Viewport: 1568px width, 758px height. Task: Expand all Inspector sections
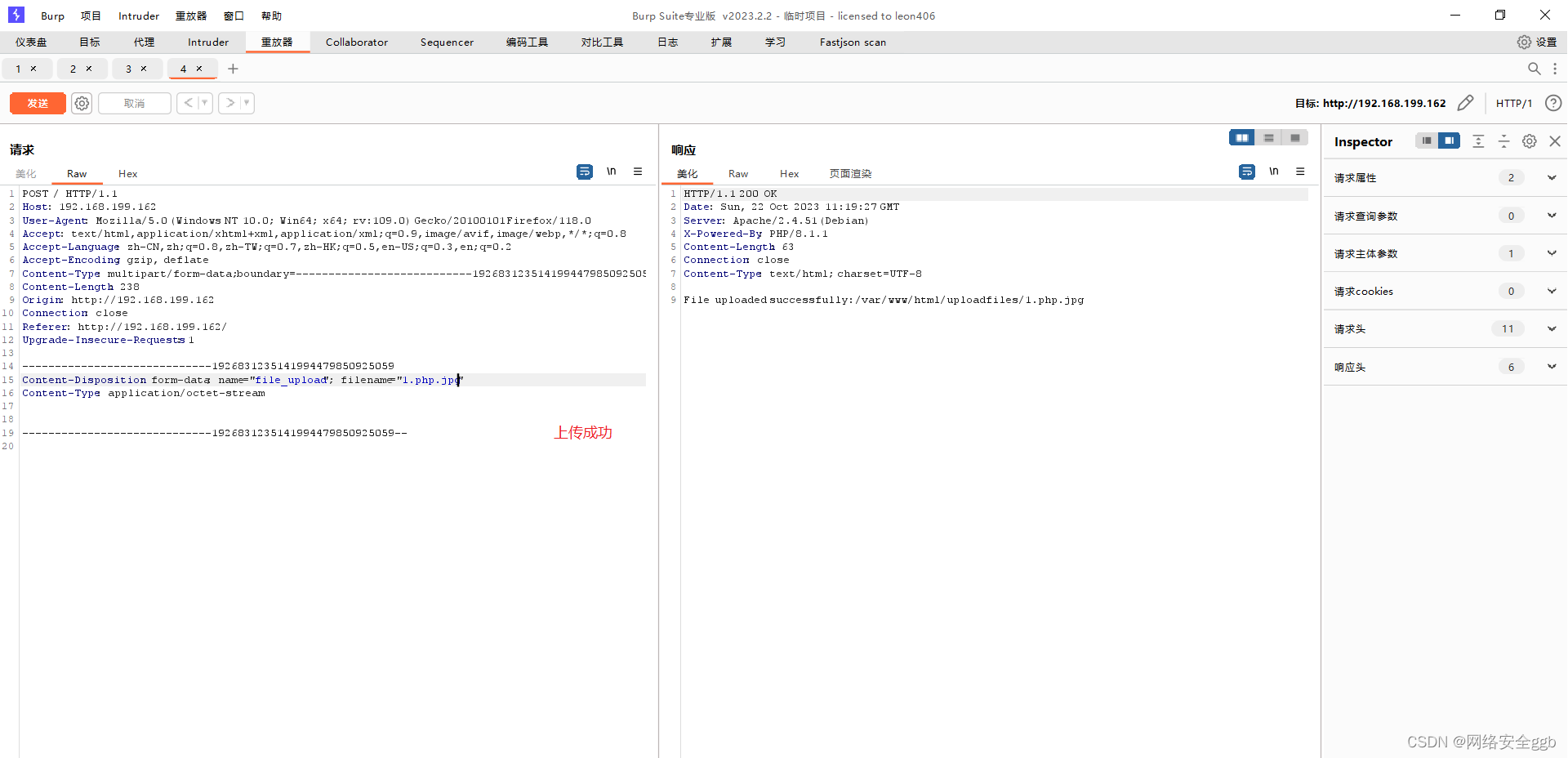1478,141
